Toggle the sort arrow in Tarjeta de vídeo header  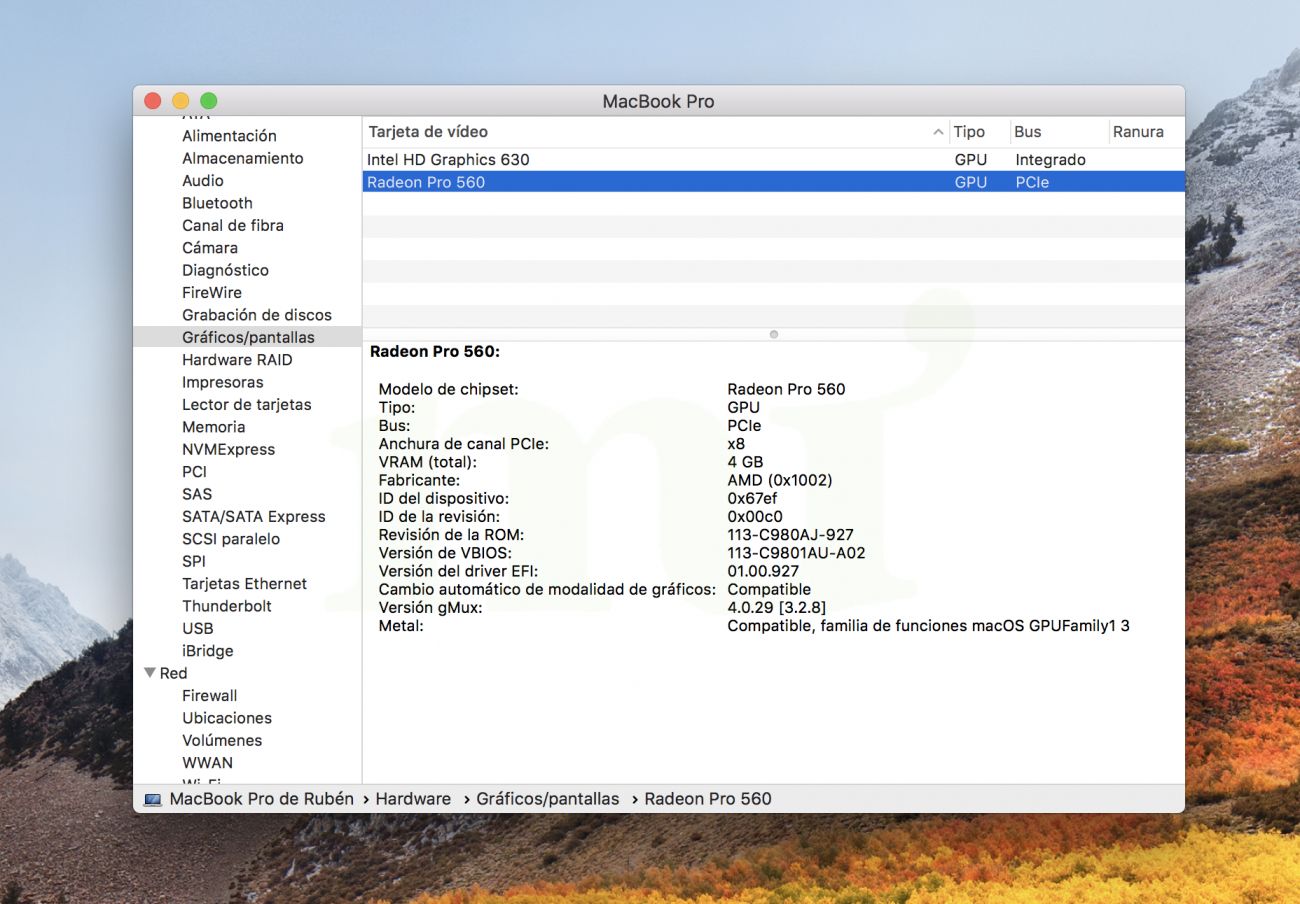pyautogui.click(x=938, y=132)
